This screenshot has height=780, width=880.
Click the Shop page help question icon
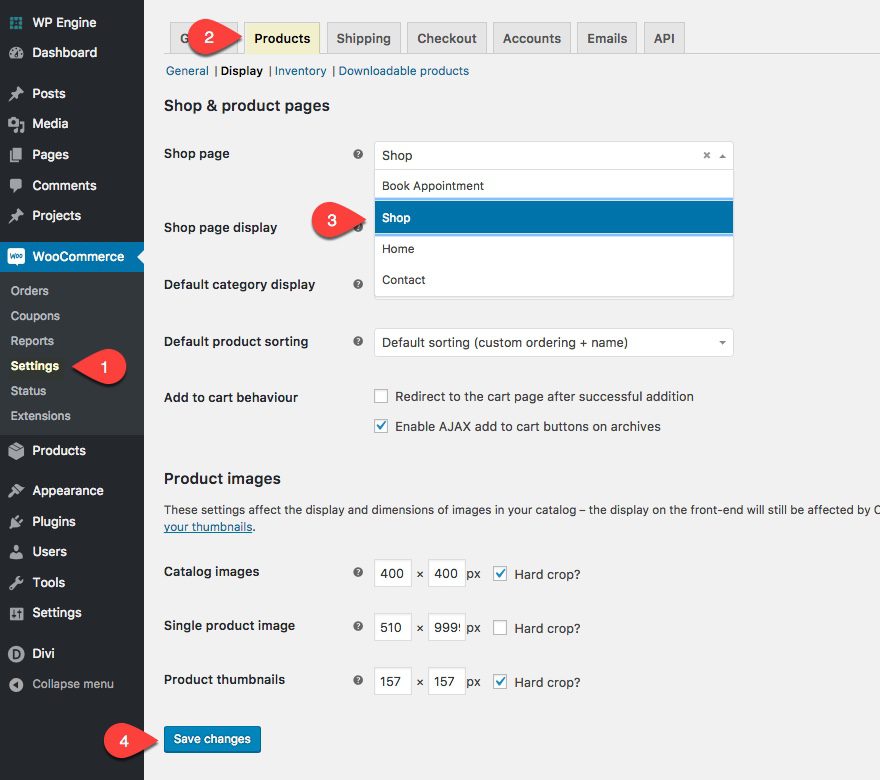point(358,155)
